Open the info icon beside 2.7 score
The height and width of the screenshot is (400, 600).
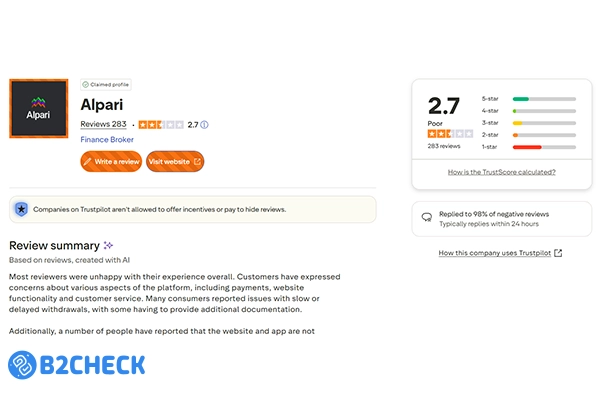[204, 125]
